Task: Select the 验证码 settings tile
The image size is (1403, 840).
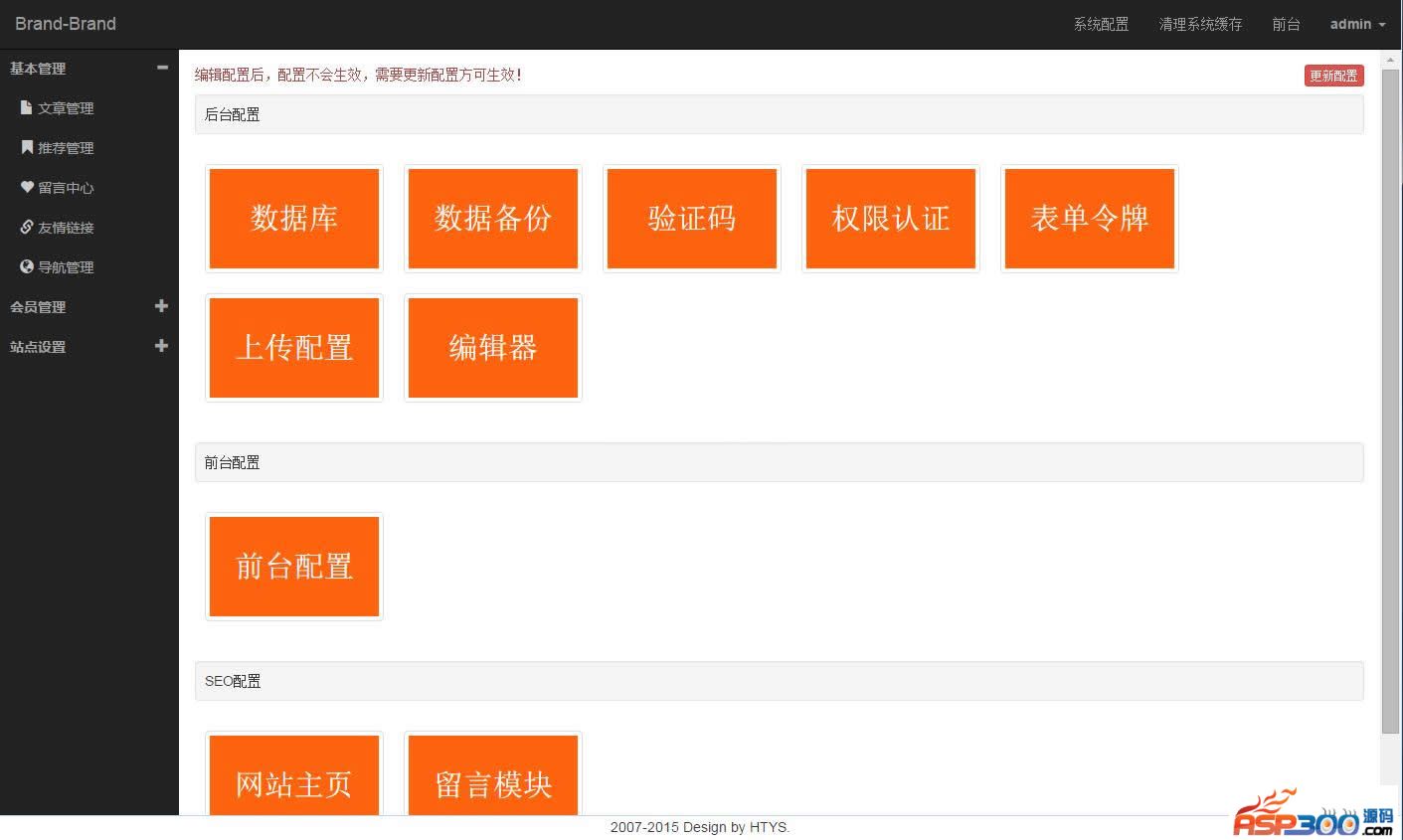Action: coord(692,219)
